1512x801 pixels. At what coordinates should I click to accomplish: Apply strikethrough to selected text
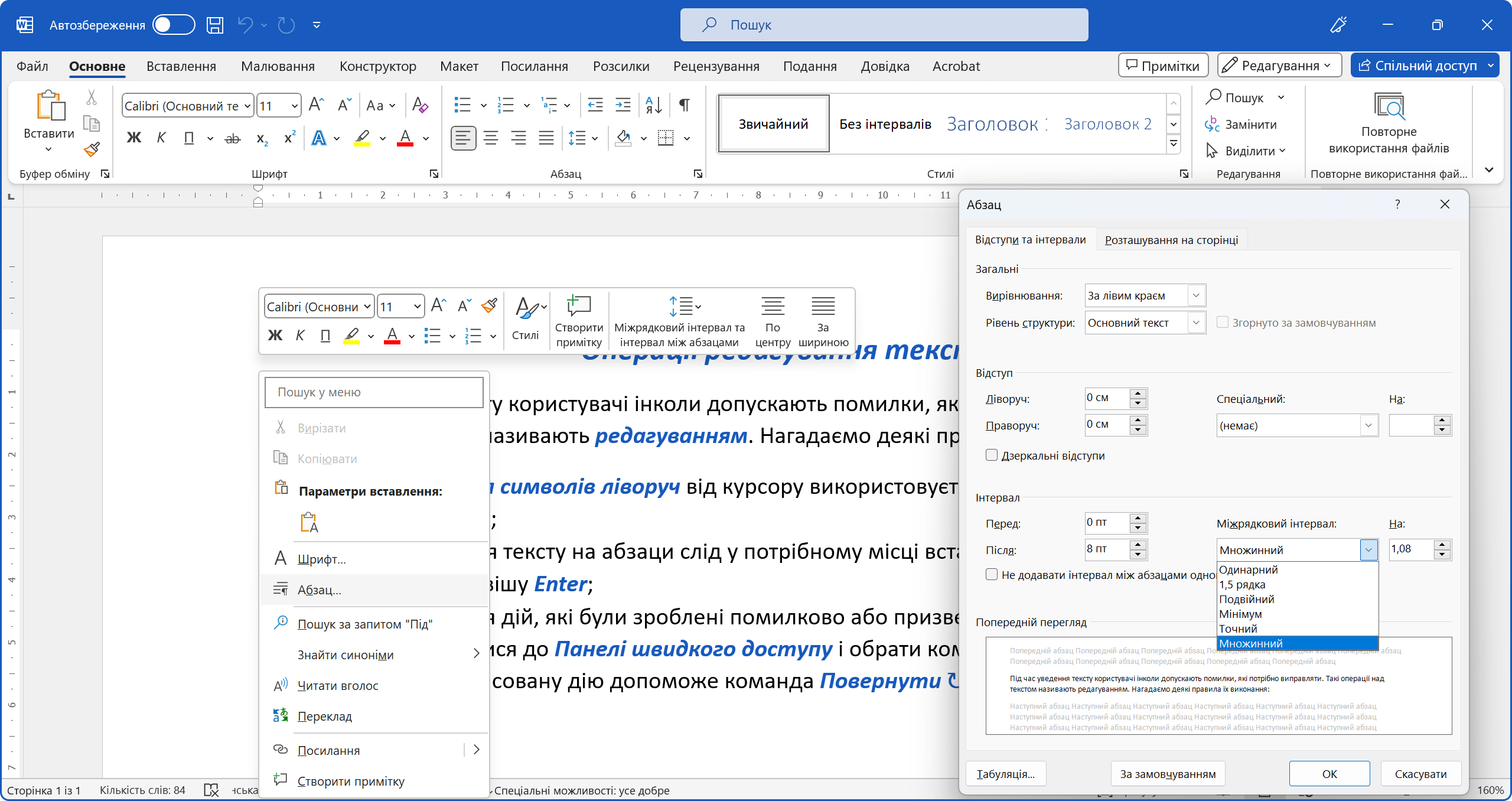pyautogui.click(x=232, y=137)
